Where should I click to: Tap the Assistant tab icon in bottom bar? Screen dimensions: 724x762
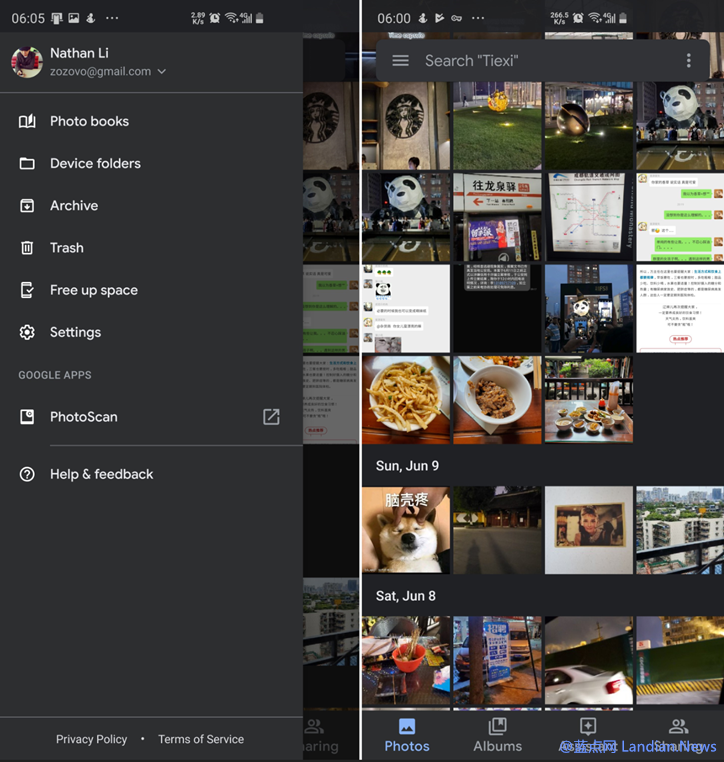tap(588, 727)
